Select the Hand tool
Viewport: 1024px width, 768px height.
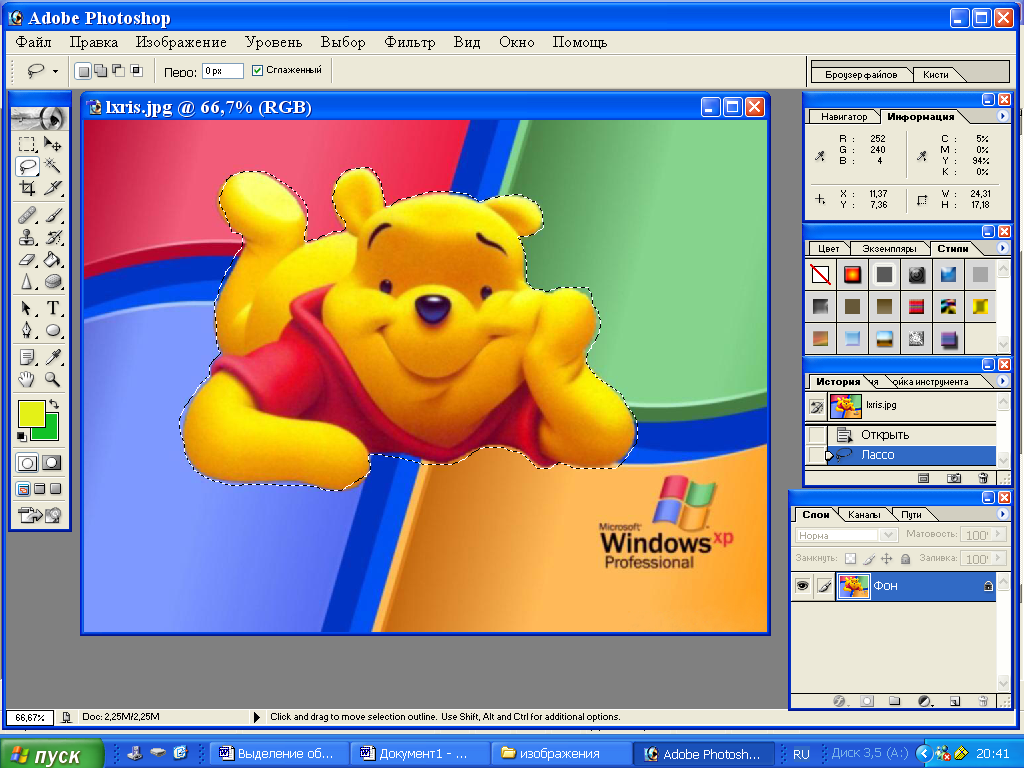point(27,379)
